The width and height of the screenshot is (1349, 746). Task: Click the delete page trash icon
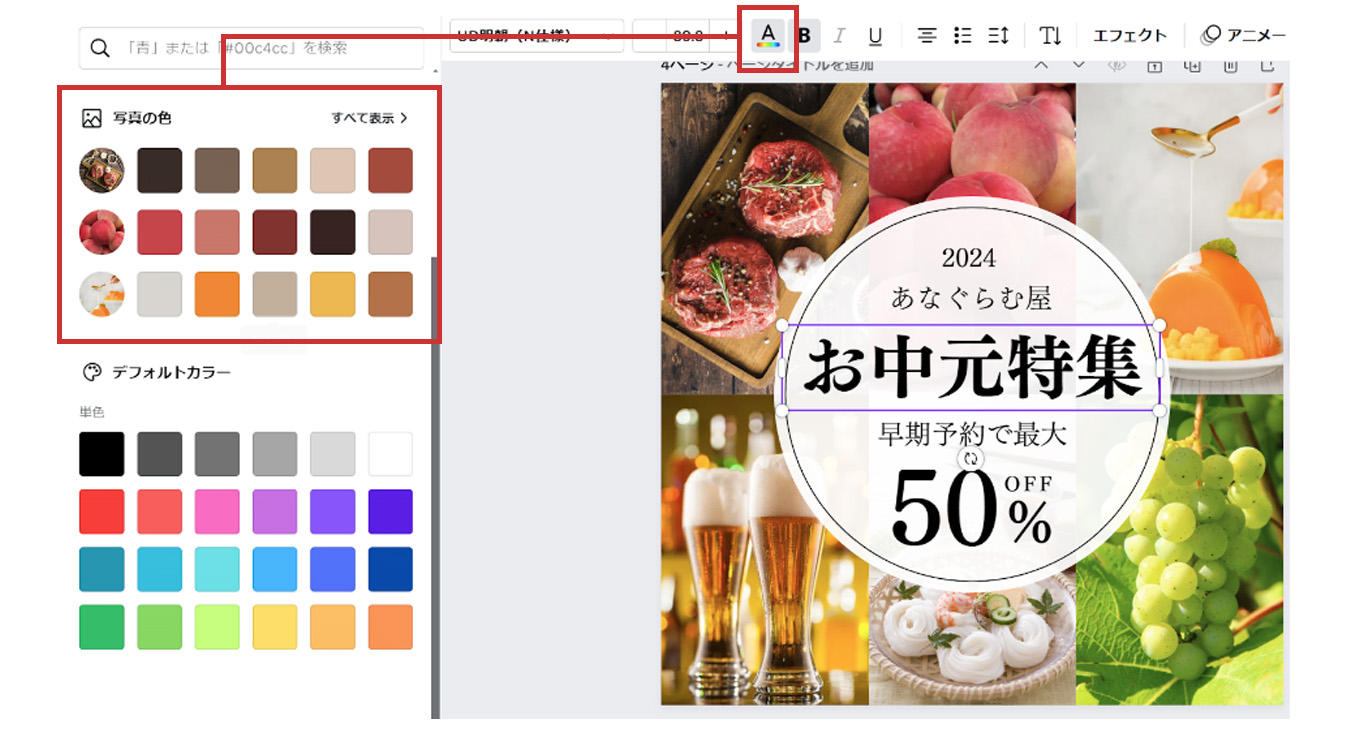point(1229,66)
